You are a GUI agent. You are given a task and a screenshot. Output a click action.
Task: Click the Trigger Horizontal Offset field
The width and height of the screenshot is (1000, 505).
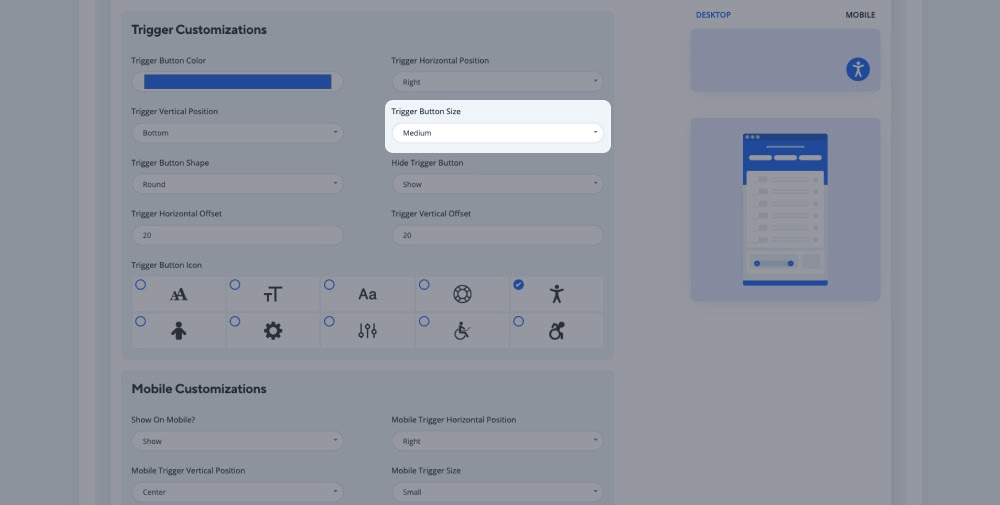pos(237,235)
